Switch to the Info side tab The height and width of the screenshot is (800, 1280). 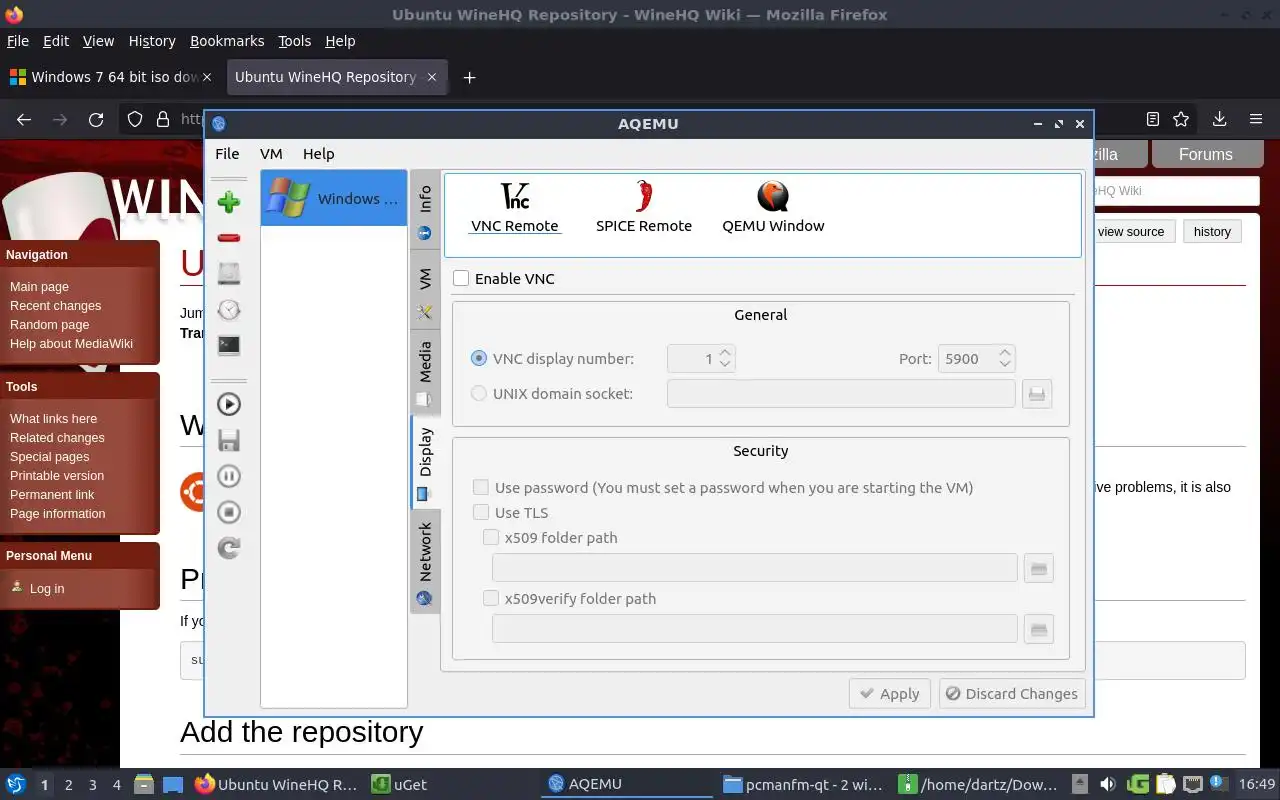tap(425, 211)
